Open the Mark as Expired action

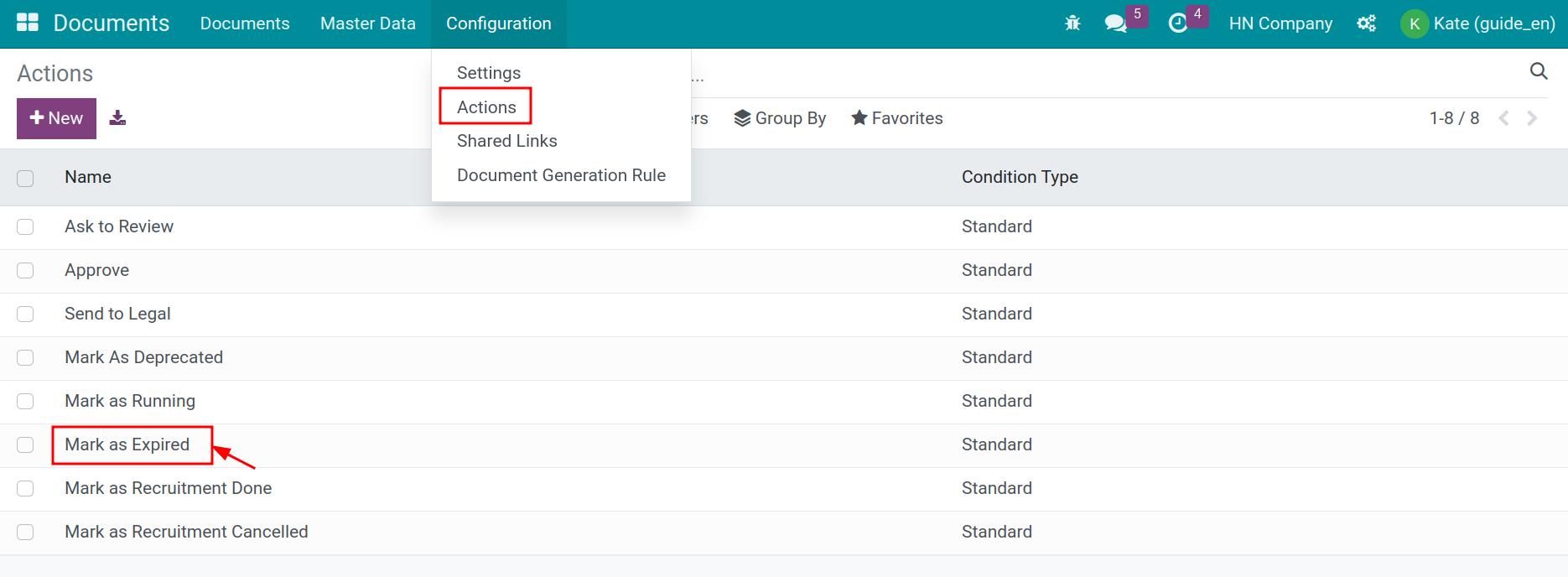(127, 444)
